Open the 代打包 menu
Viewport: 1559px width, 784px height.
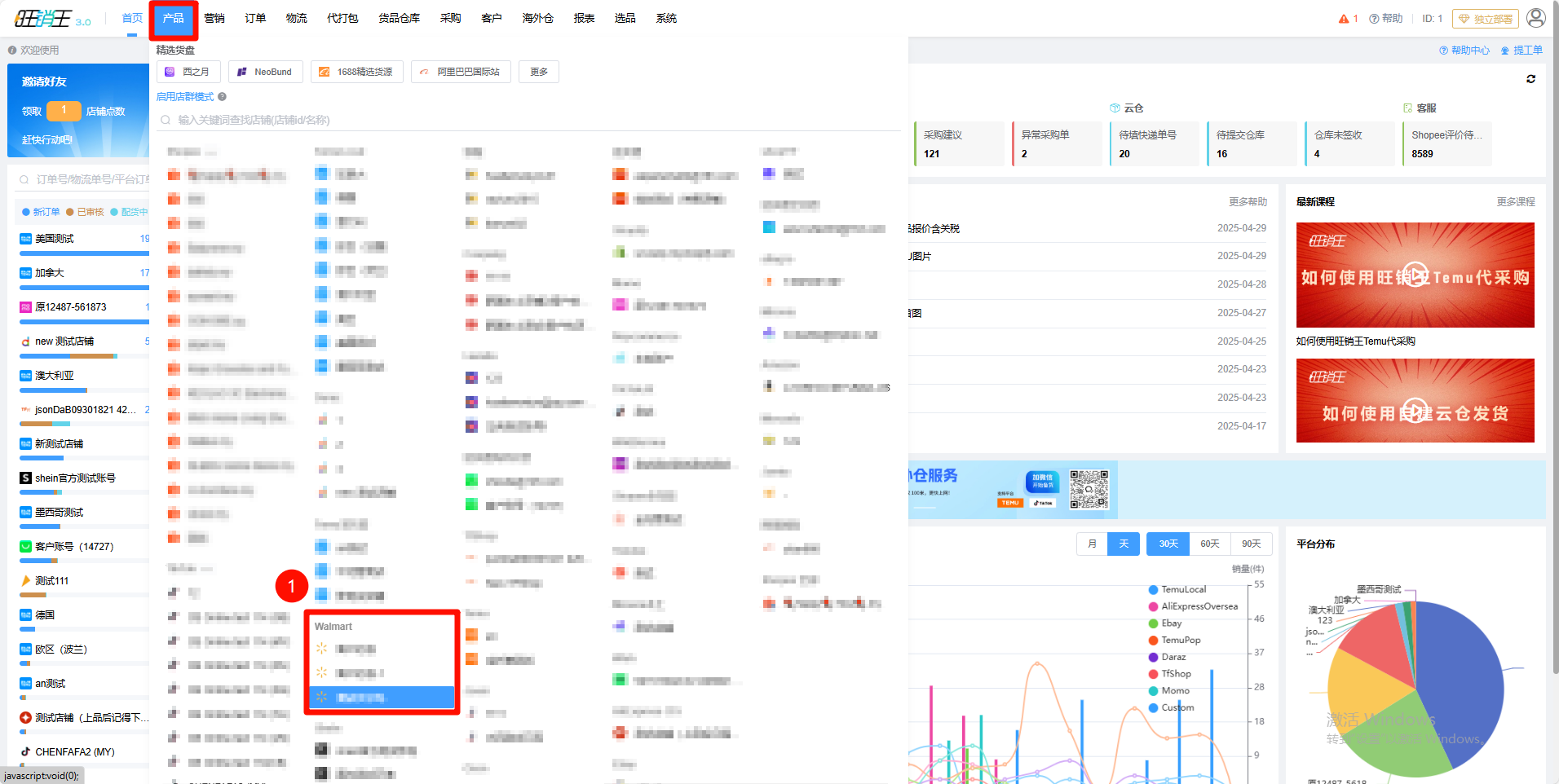342,18
